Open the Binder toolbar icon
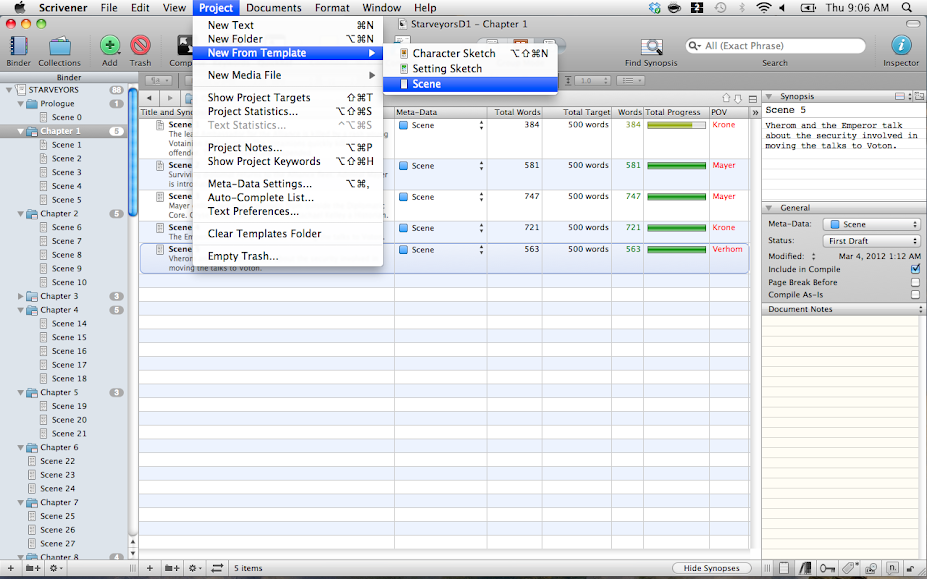The image size is (927, 579). click(x=18, y=46)
